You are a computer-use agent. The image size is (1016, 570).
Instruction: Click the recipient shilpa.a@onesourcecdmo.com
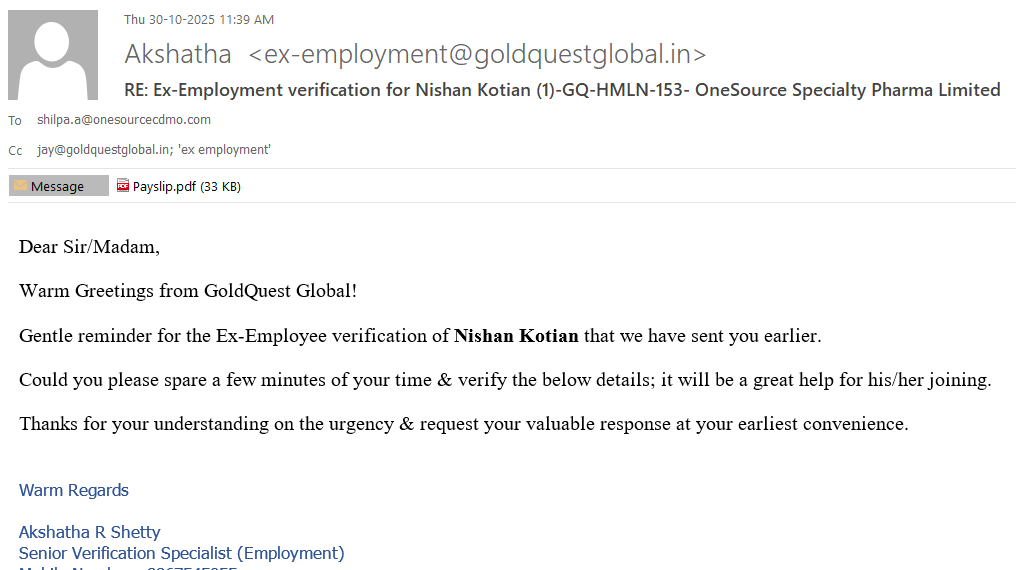(124, 120)
